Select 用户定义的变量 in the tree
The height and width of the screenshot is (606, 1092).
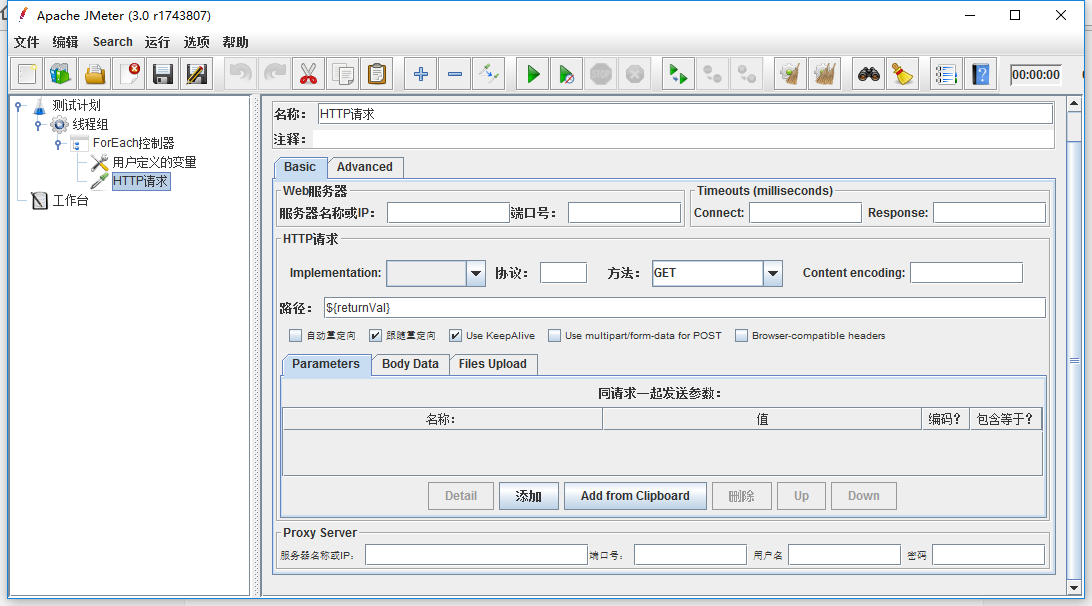(x=154, y=162)
